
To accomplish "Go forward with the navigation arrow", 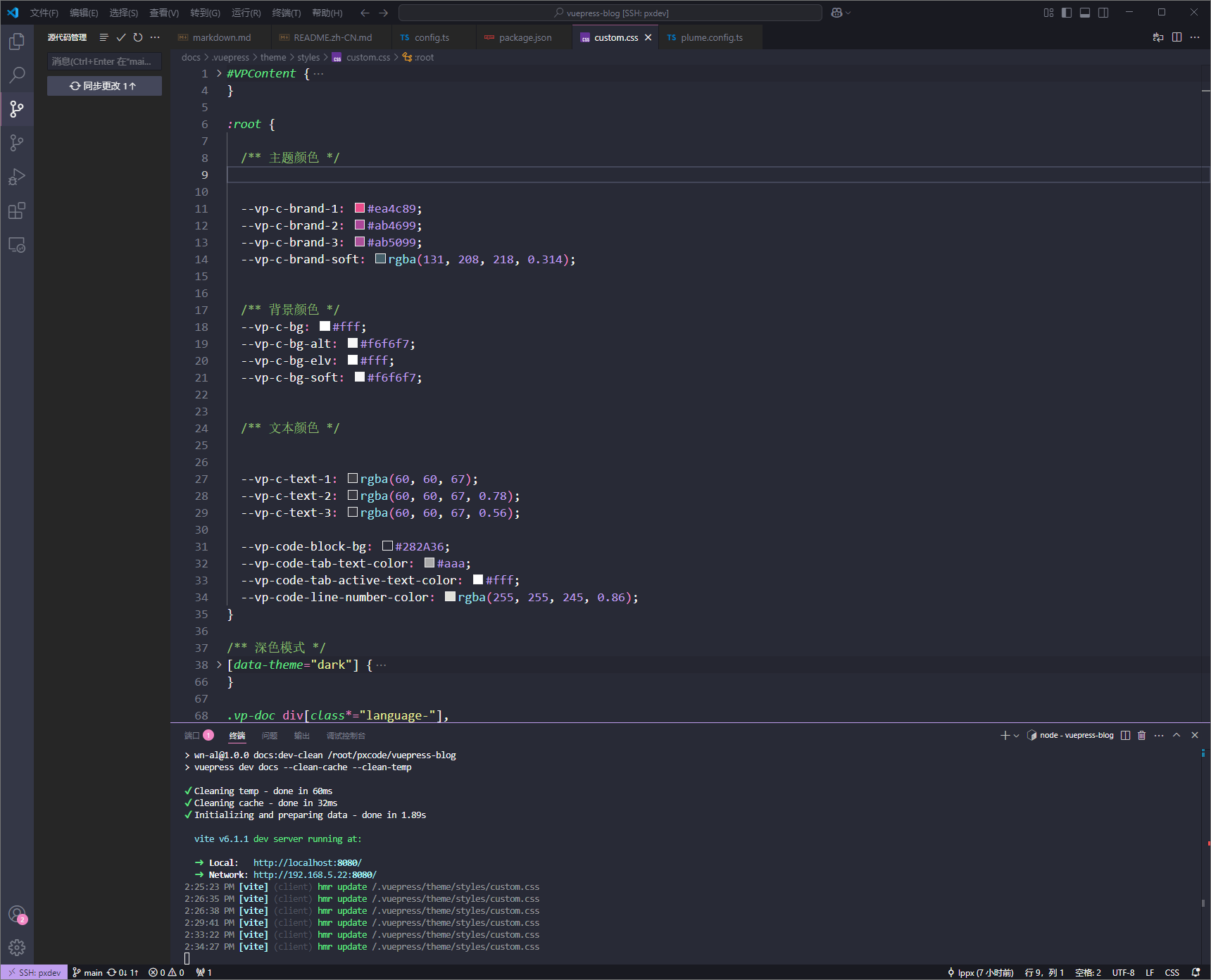I will tap(383, 13).
